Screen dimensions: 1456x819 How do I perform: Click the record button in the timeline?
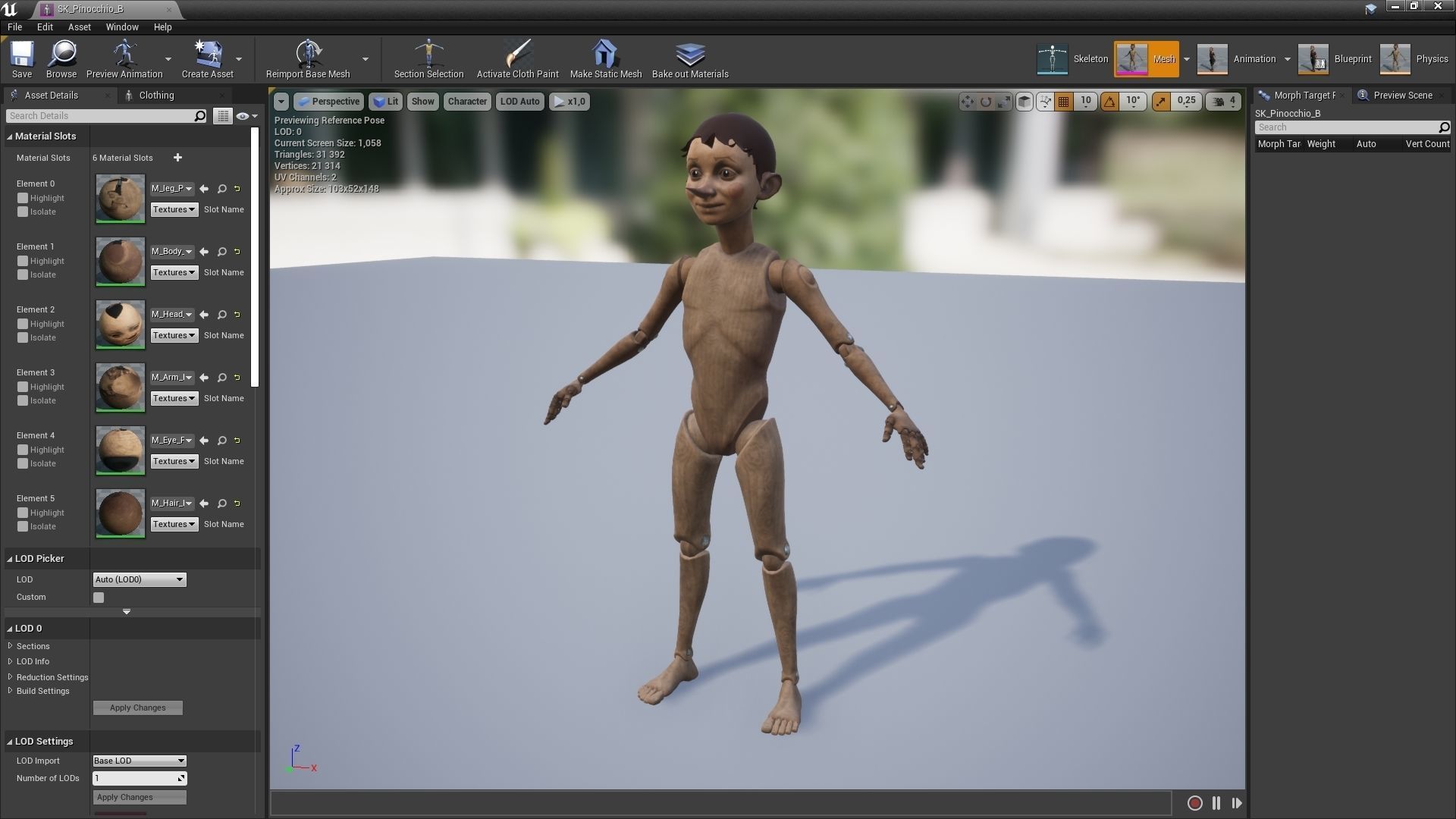point(1194,803)
